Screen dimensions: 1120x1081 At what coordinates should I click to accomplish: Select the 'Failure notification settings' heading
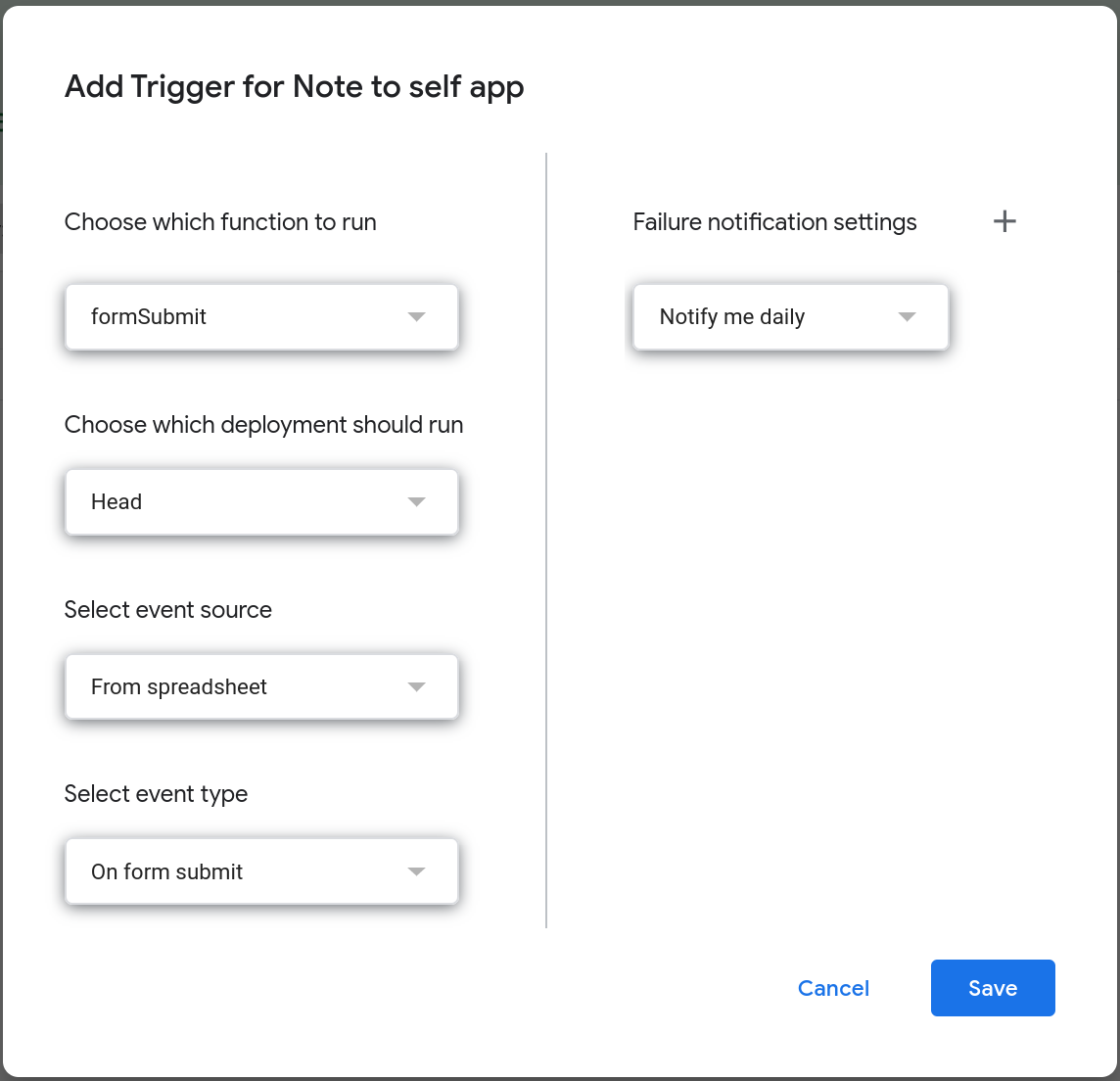click(x=775, y=222)
